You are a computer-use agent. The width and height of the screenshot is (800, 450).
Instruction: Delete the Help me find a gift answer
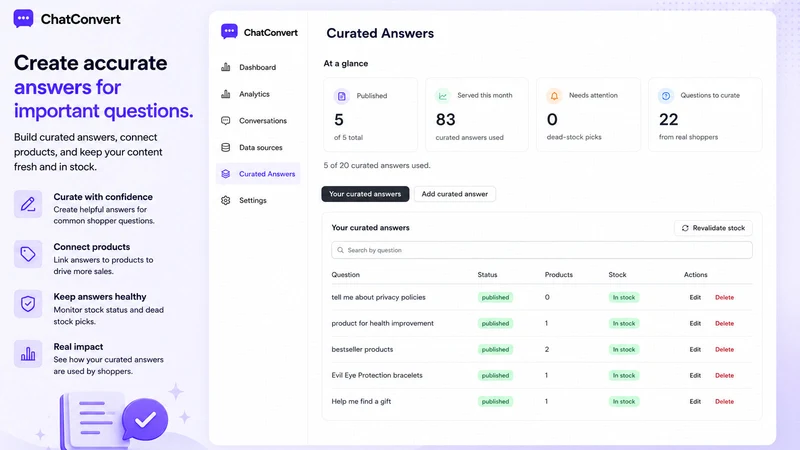click(724, 402)
